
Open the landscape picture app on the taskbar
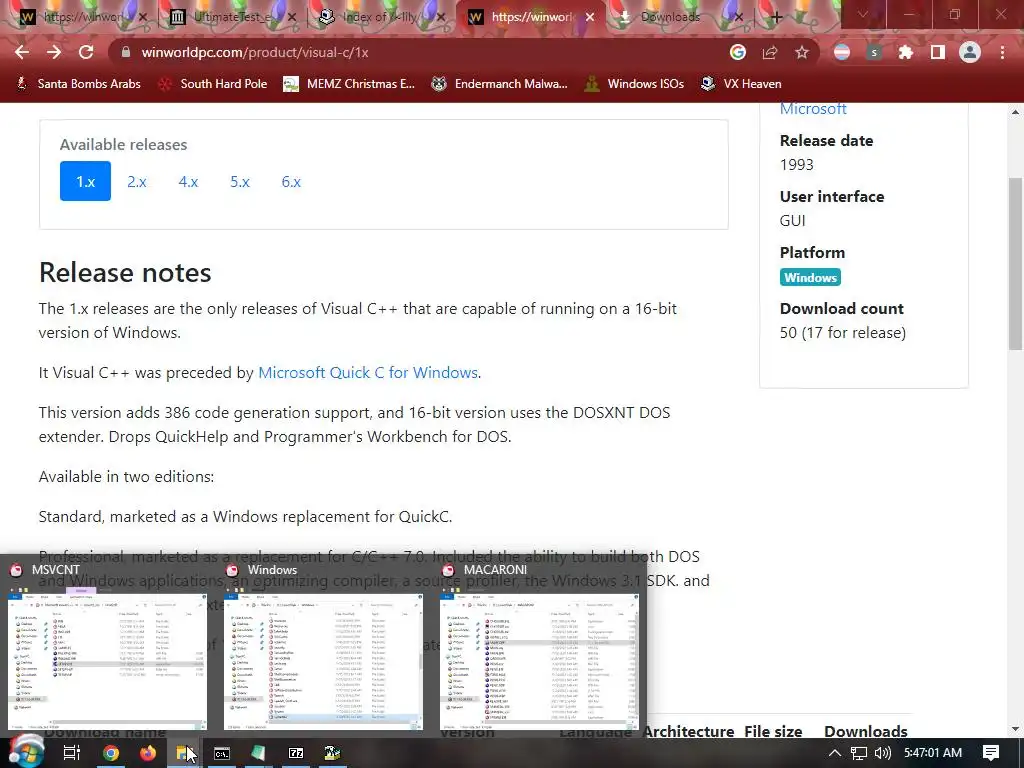332,753
